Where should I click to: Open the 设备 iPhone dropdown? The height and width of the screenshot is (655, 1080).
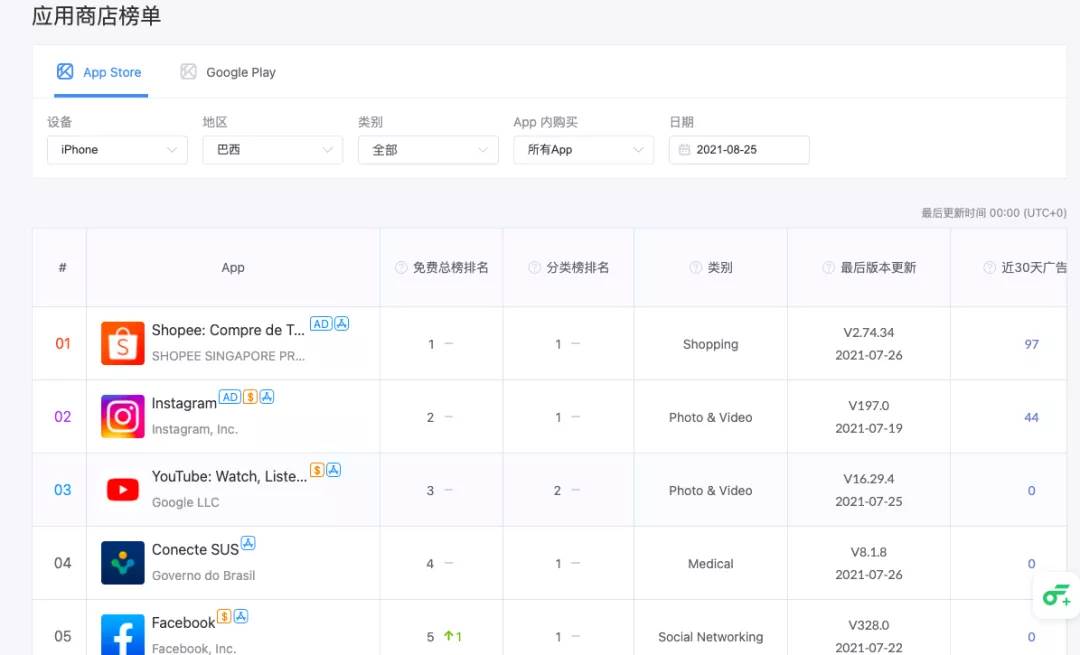(117, 149)
